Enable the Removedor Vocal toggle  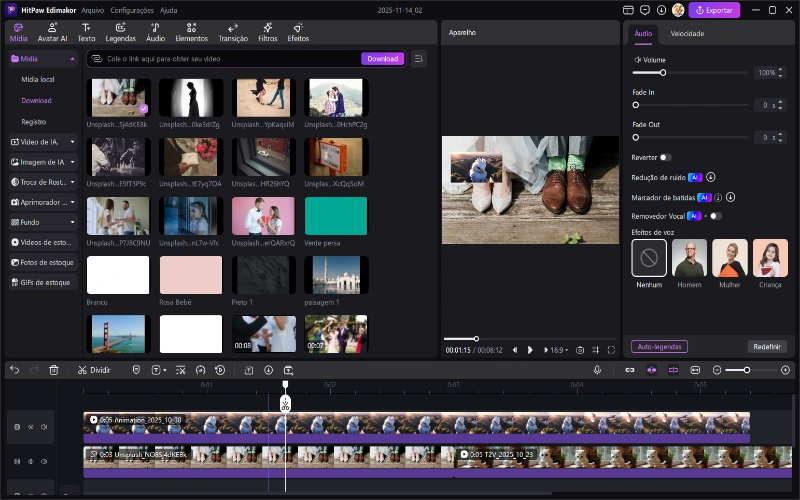[x=715, y=216]
